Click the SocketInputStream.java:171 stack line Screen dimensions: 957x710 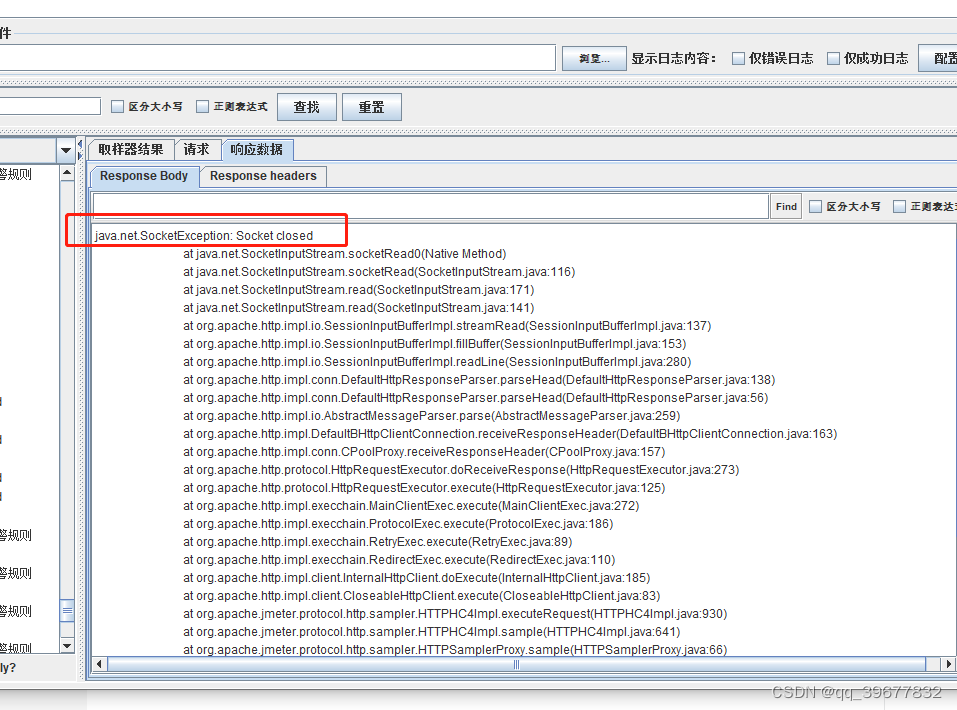click(359, 290)
